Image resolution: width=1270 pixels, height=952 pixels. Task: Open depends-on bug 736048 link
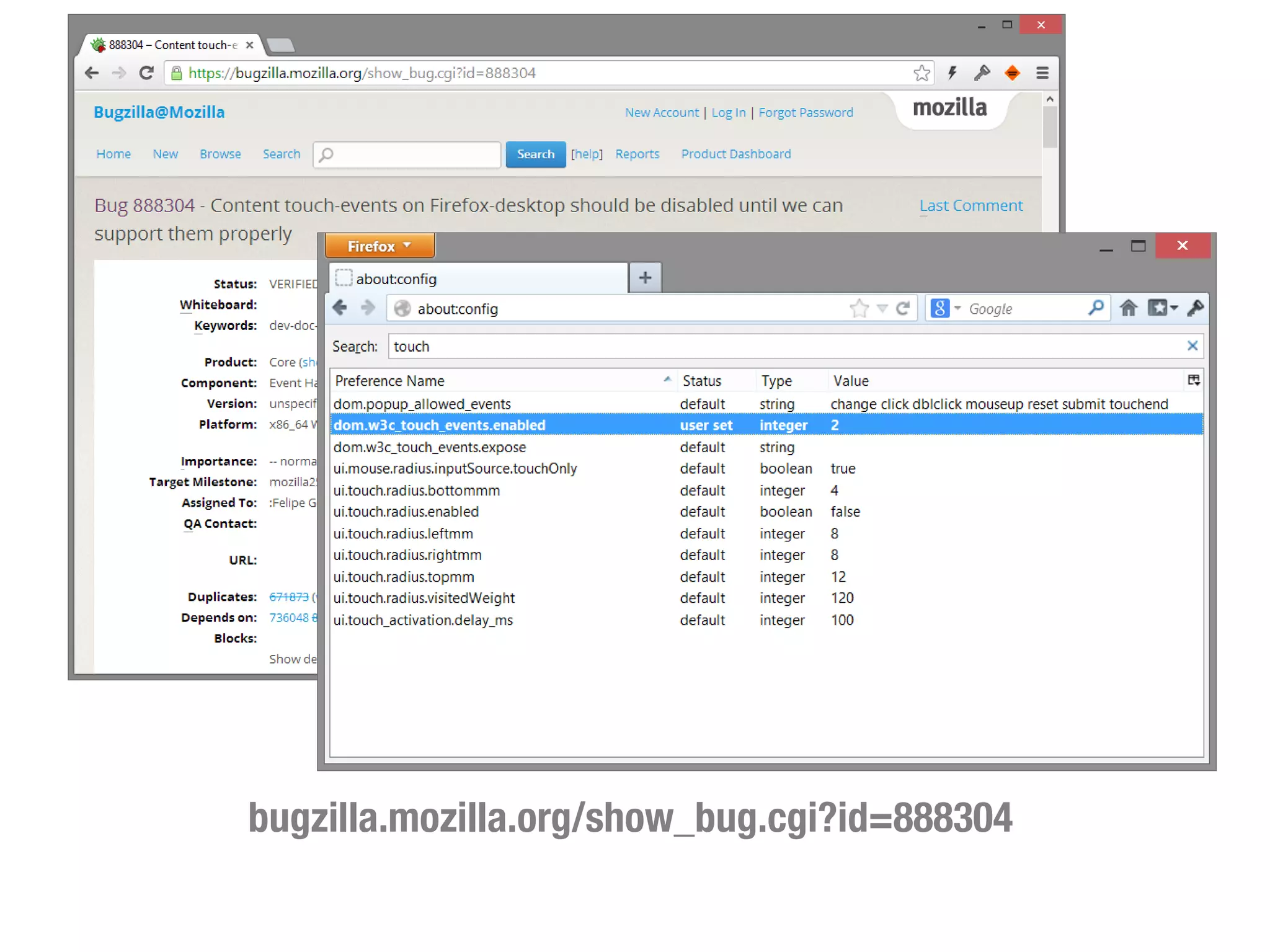[x=288, y=618]
